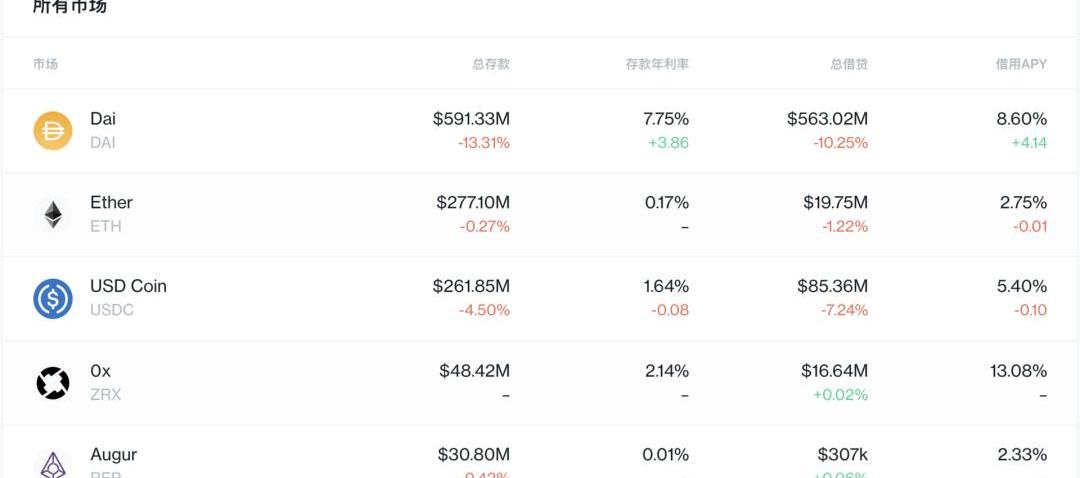Click Dai deposit rate 7.75%
1080x478 pixels.
[666, 118]
